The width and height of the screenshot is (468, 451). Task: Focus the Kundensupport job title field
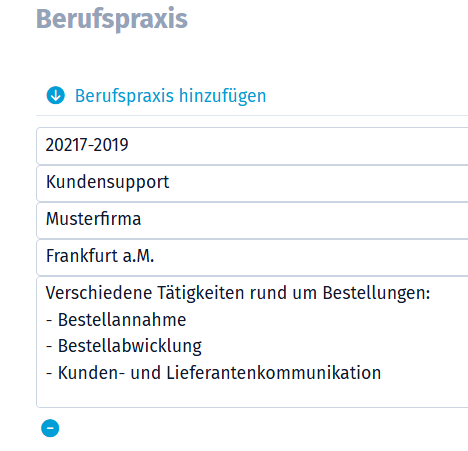(x=252, y=183)
